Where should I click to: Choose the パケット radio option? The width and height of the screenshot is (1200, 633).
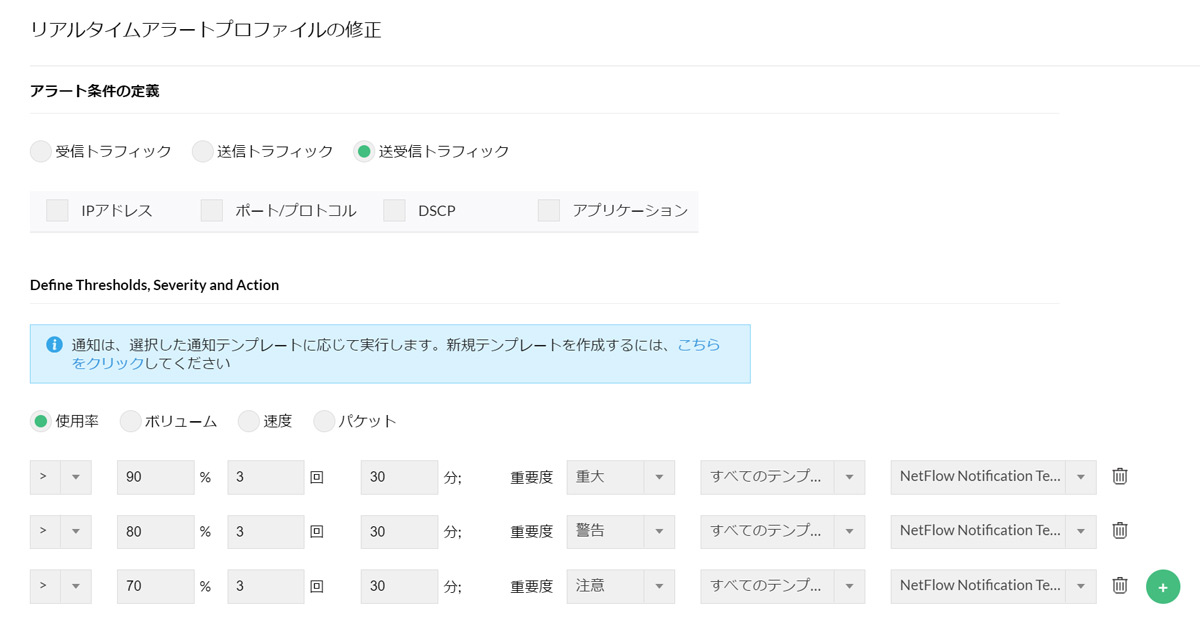[x=325, y=422]
